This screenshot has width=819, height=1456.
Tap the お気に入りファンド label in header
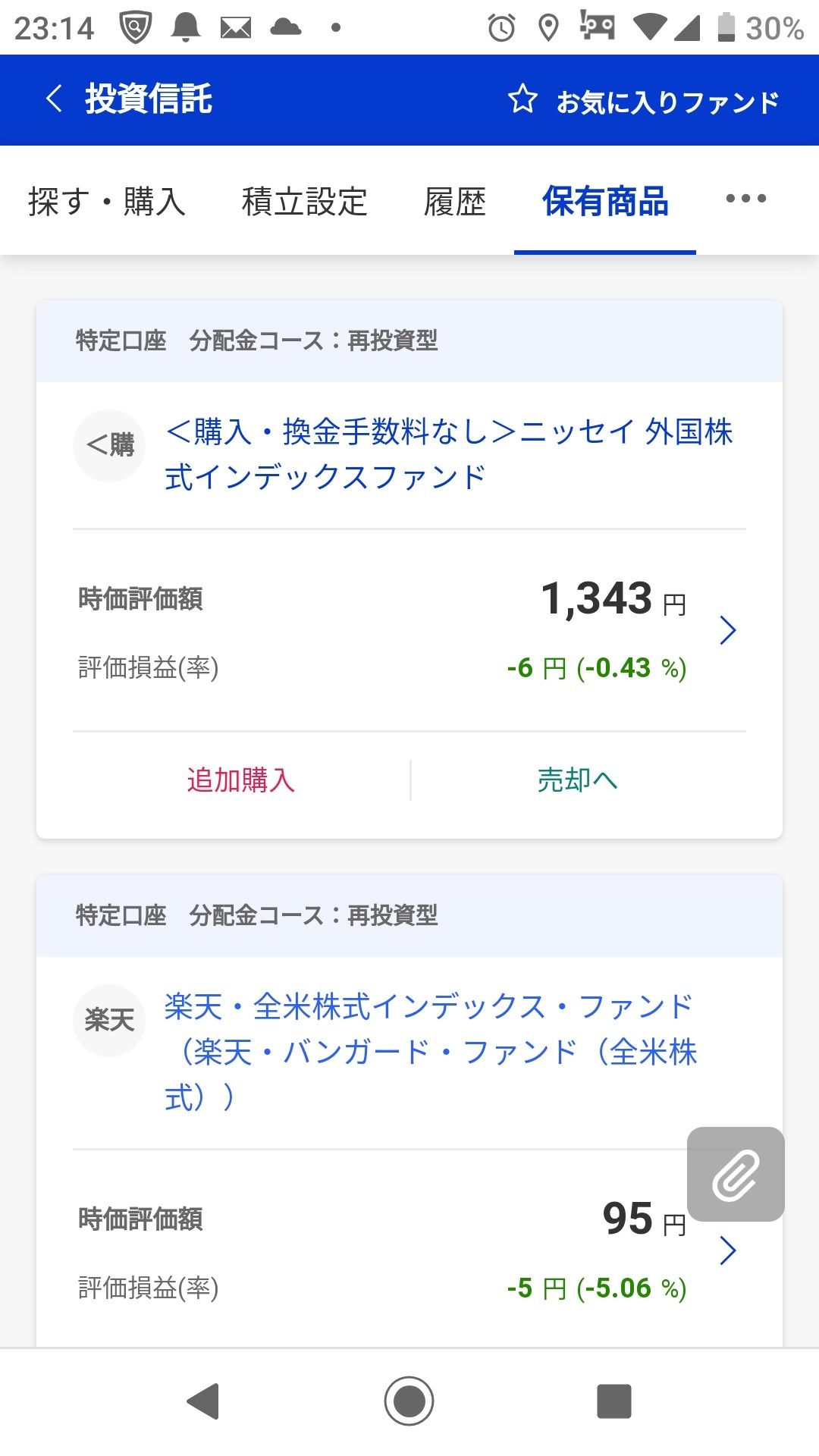coord(667,102)
